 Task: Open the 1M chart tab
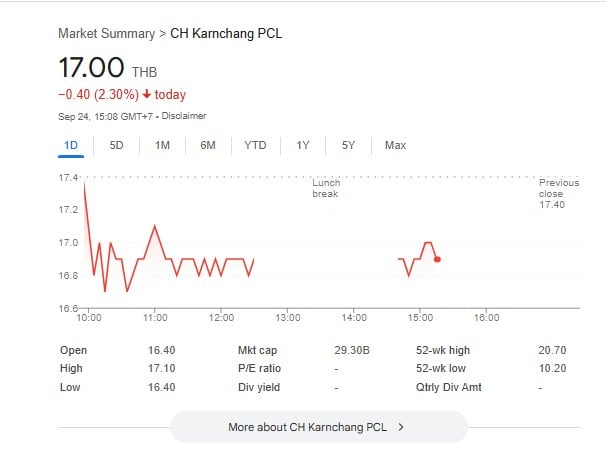click(x=162, y=146)
